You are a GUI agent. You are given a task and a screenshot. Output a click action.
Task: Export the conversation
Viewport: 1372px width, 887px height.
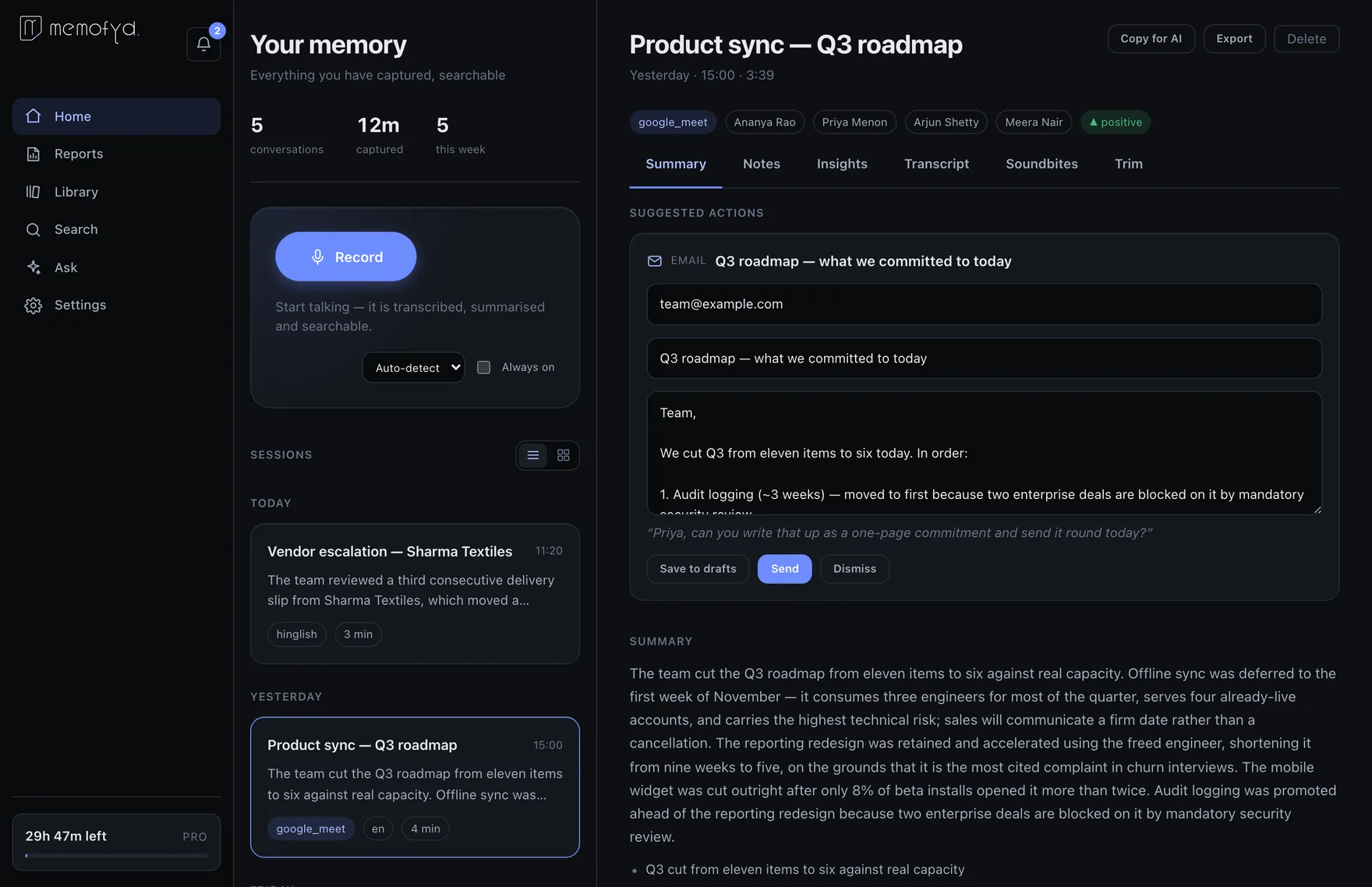point(1234,39)
